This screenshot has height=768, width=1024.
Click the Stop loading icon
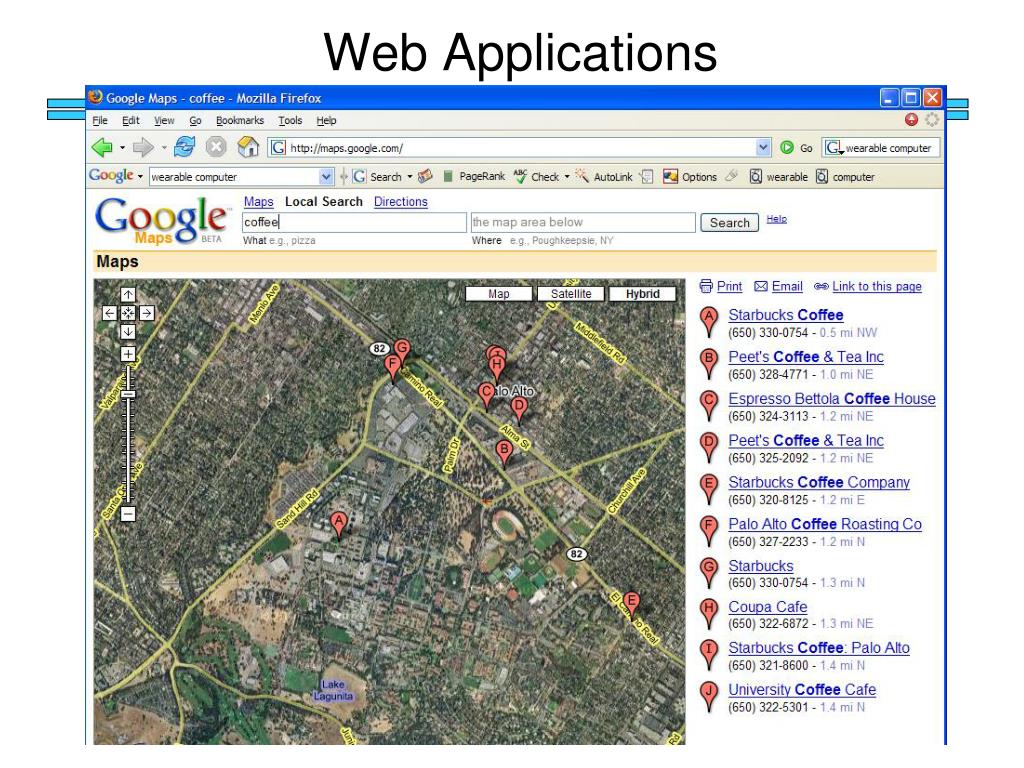pos(216,147)
